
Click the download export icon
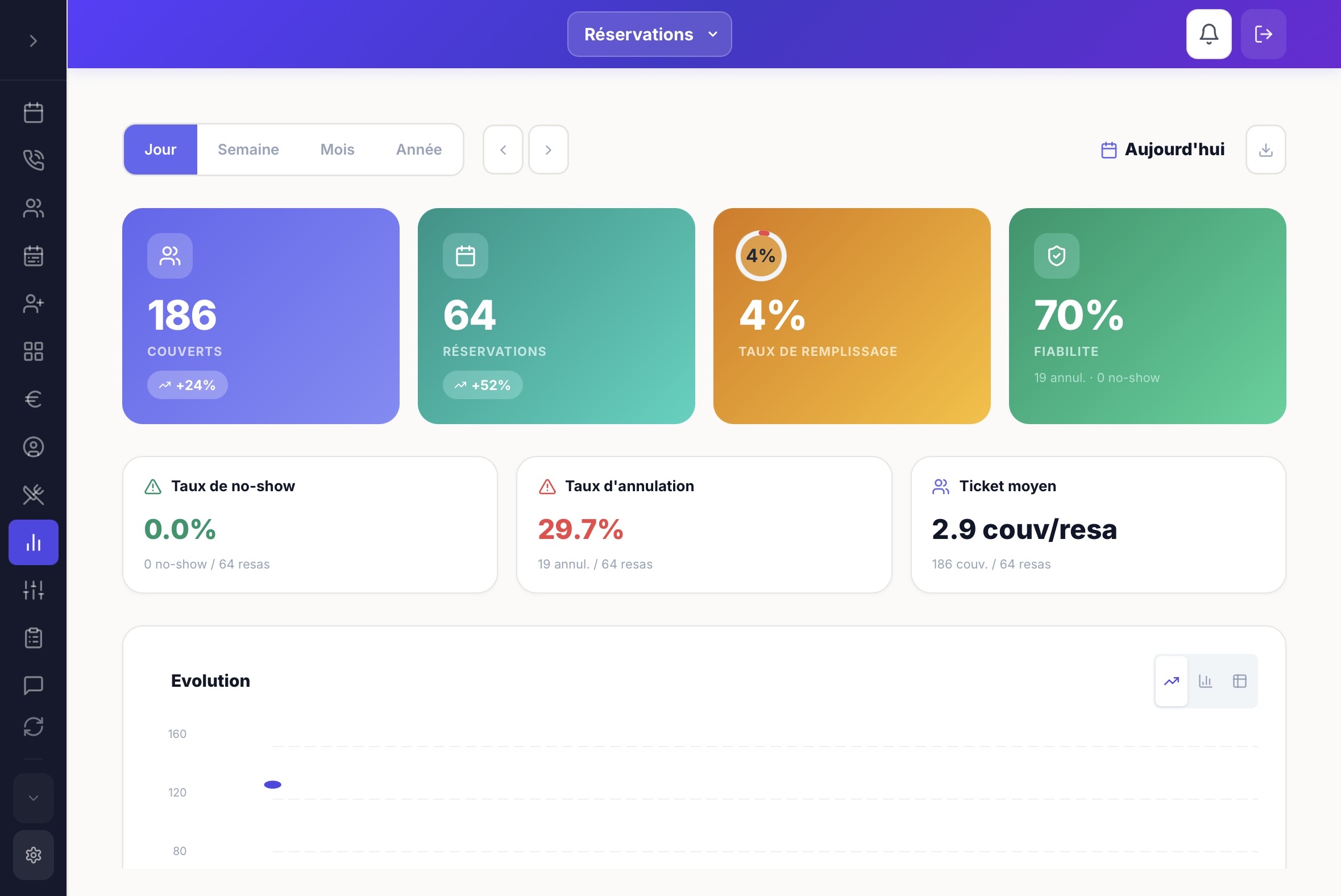[x=1265, y=150]
